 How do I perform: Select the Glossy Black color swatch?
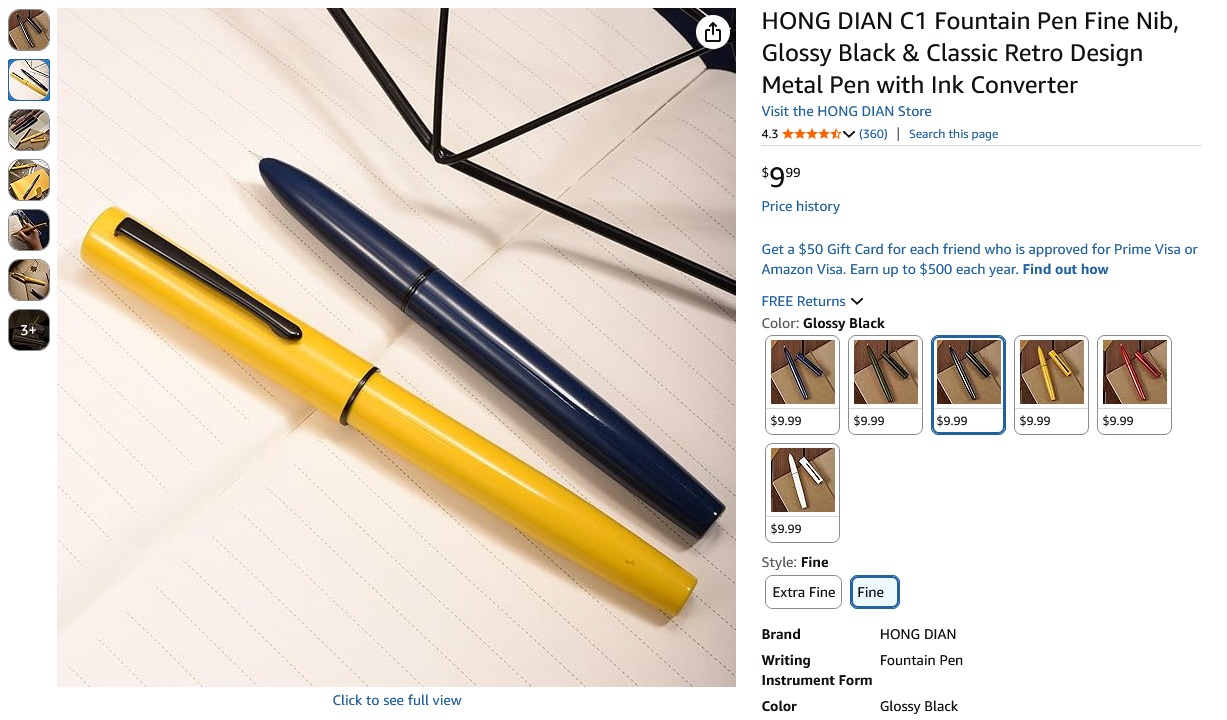click(x=969, y=385)
